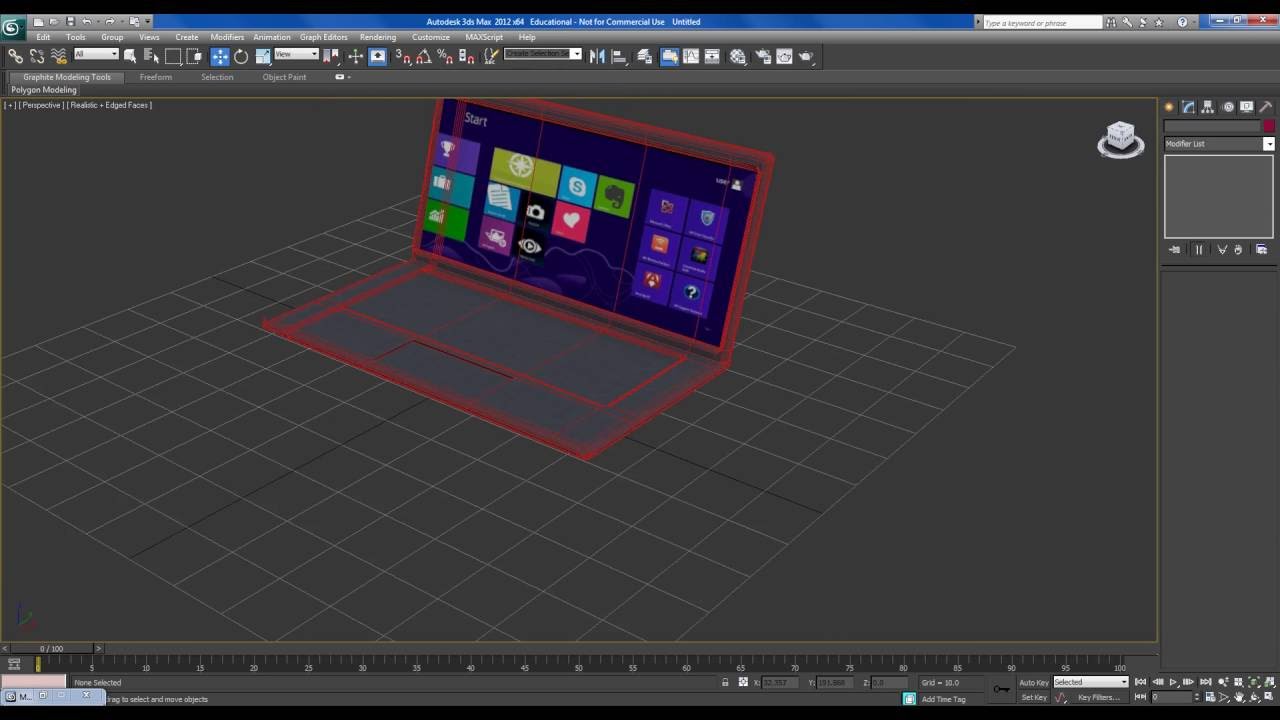This screenshot has height=720, width=1280.
Task: Click the large Set Keys key icon
Action: tap(1002, 688)
